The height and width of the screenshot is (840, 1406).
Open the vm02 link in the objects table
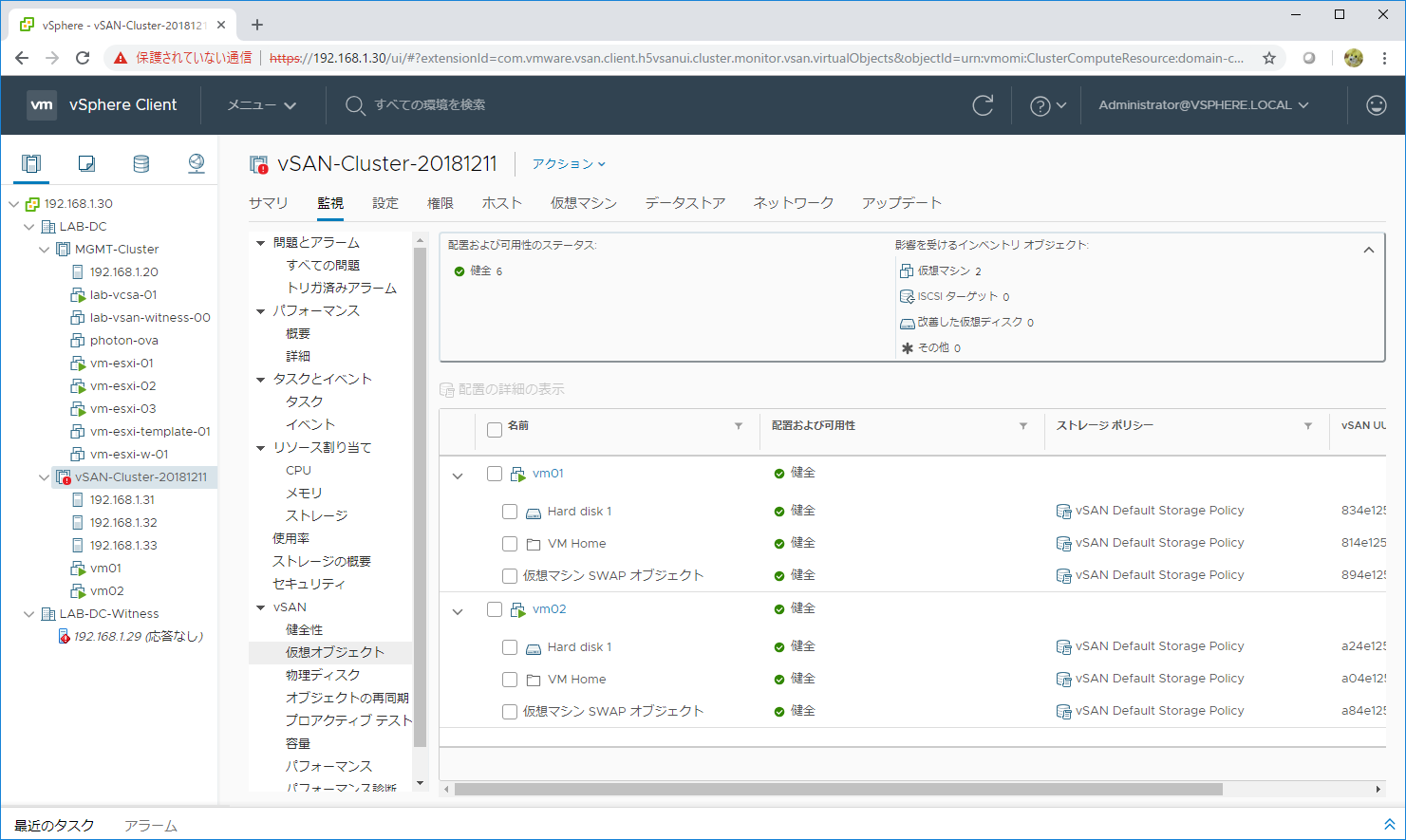point(549,609)
